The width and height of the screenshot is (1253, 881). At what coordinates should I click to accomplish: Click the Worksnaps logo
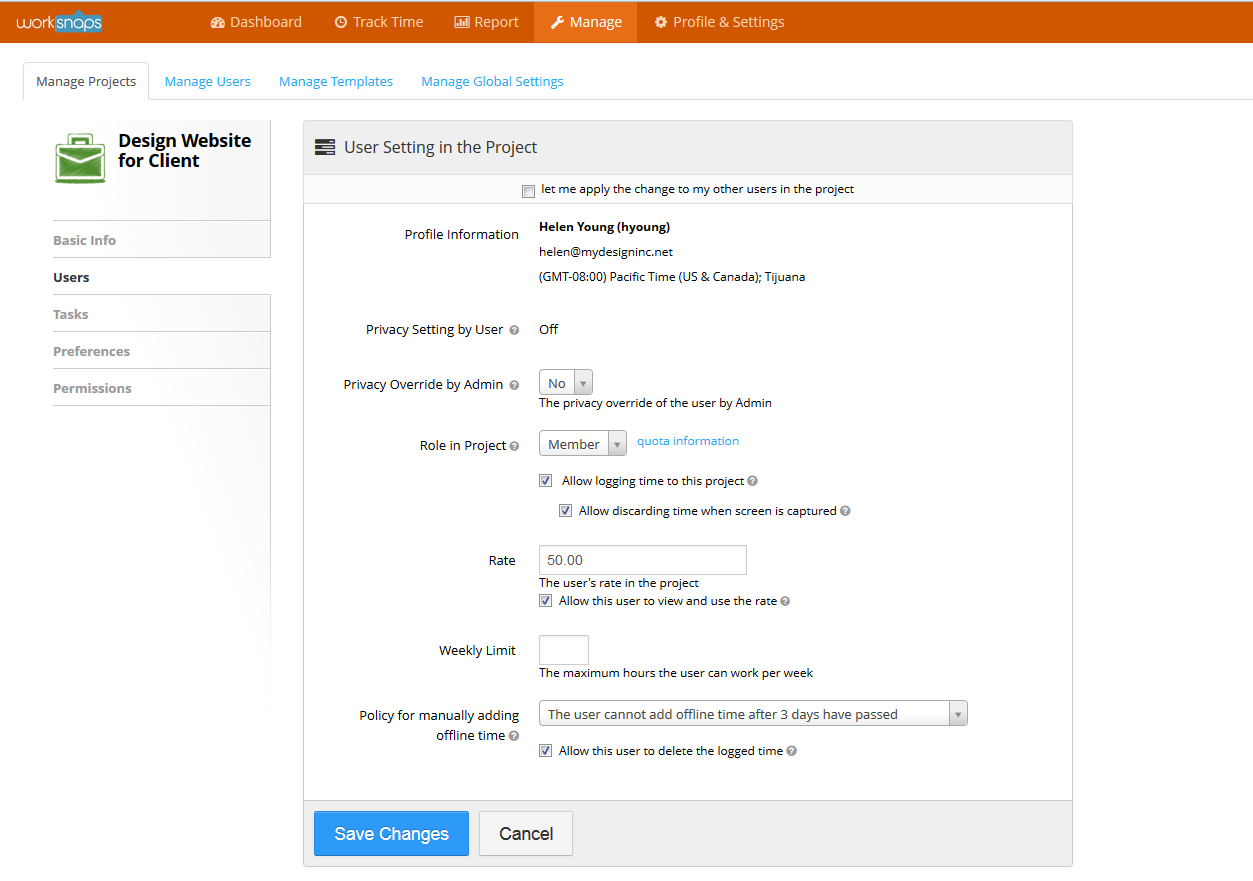(x=59, y=22)
